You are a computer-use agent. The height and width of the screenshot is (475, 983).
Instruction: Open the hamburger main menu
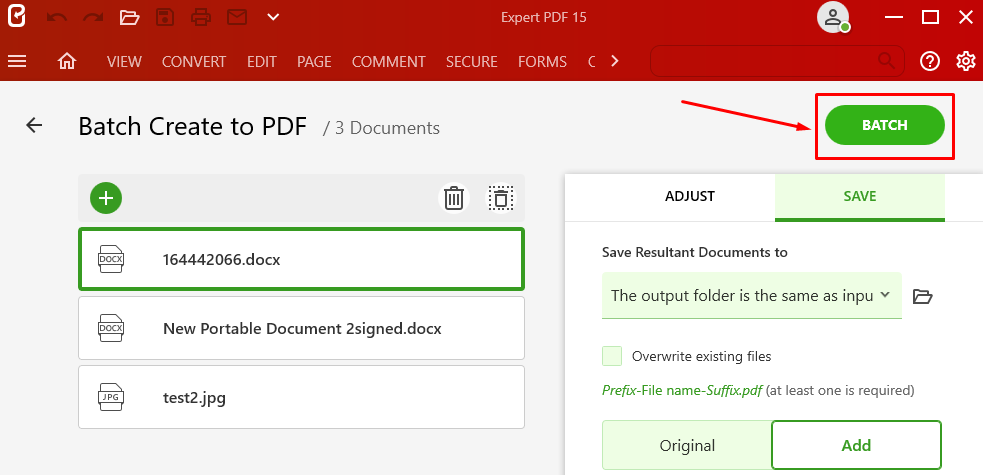[x=17, y=61]
